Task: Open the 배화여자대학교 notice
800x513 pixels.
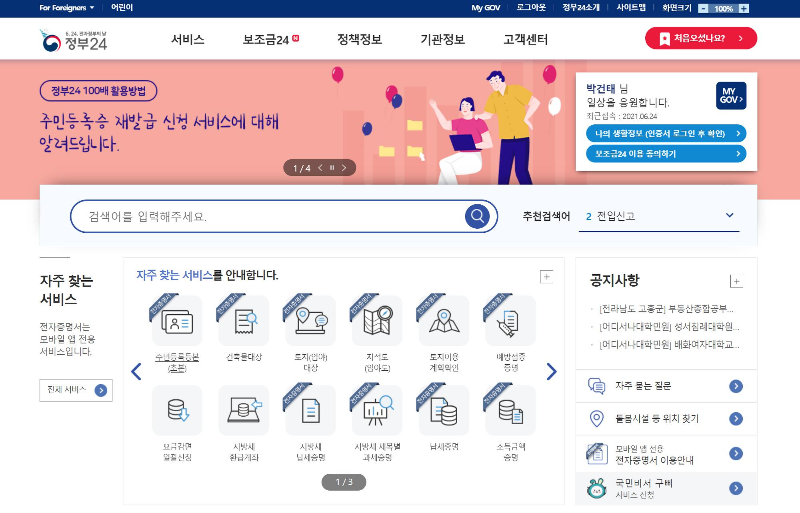Action: tap(670, 345)
